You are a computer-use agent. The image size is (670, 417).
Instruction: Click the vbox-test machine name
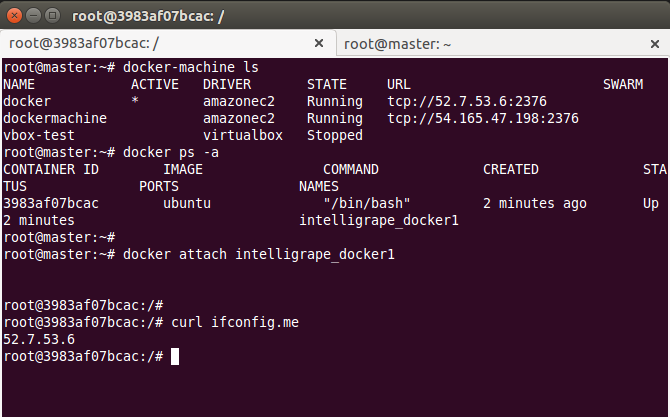pyautogui.click(x=39, y=135)
